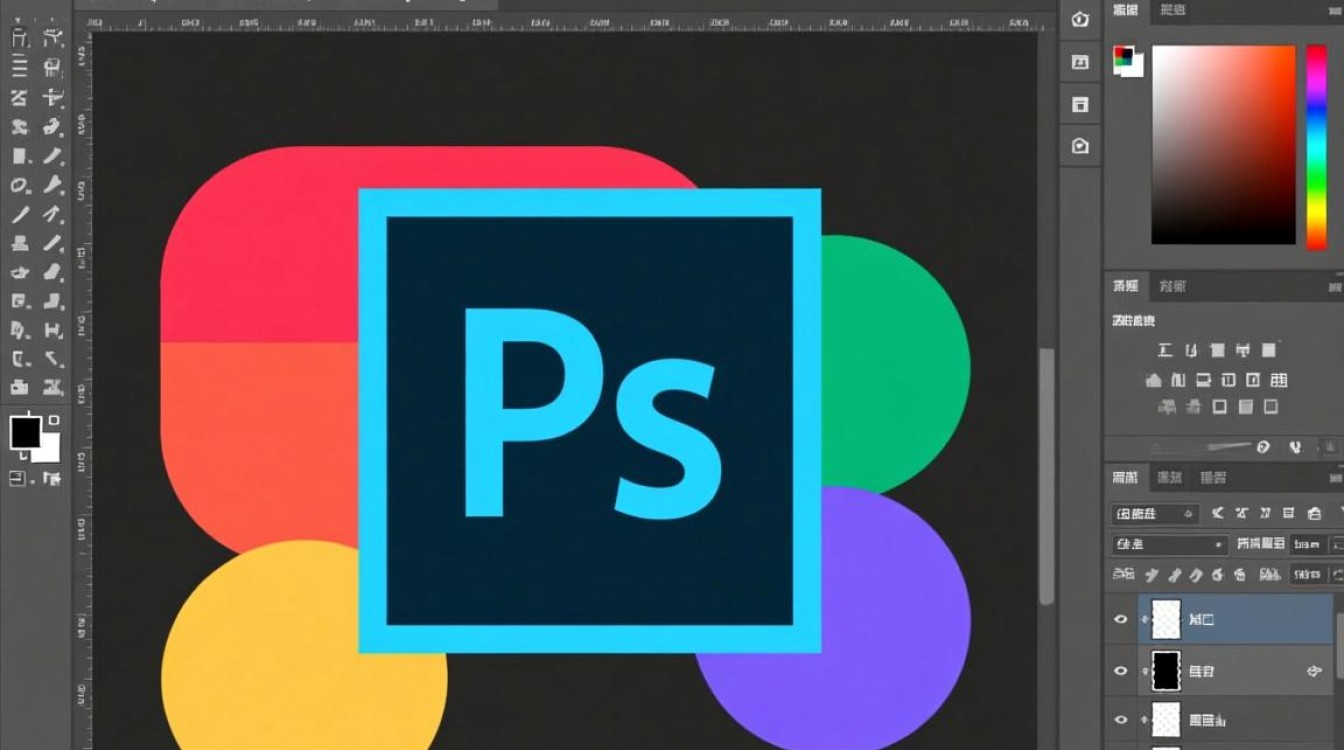Switch to the second tab in the Layers panel group
Image resolution: width=1344 pixels, height=750 pixels.
tap(1169, 478)
